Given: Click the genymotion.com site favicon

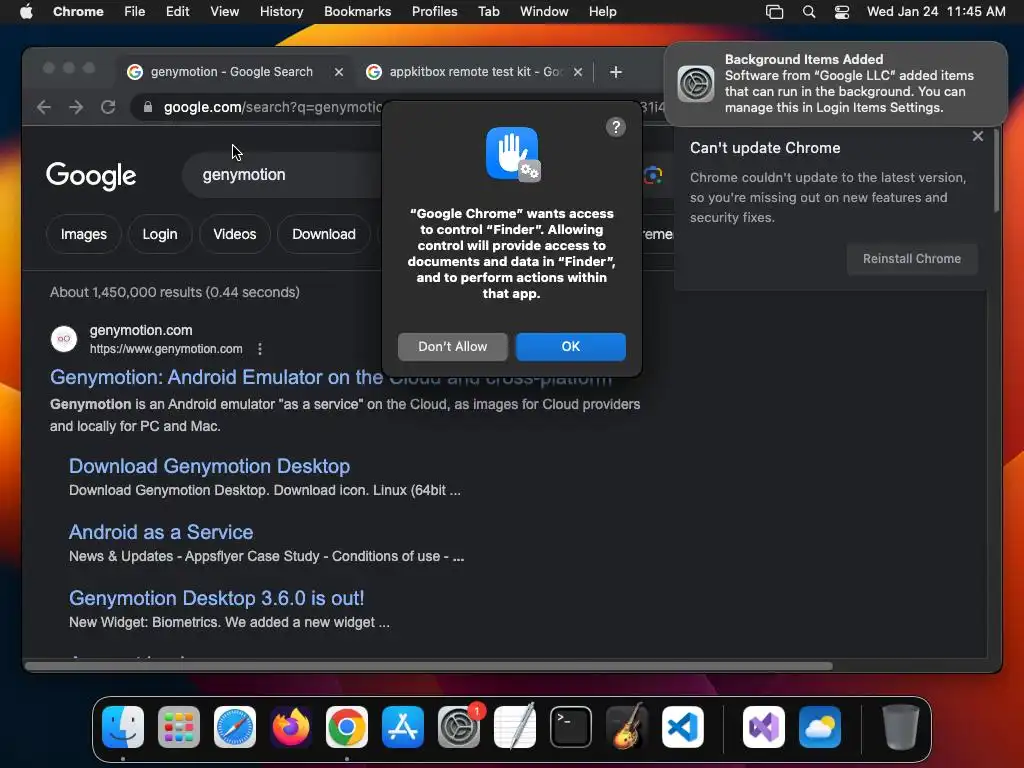Looking at the screenshot, I should coord(64,339).
